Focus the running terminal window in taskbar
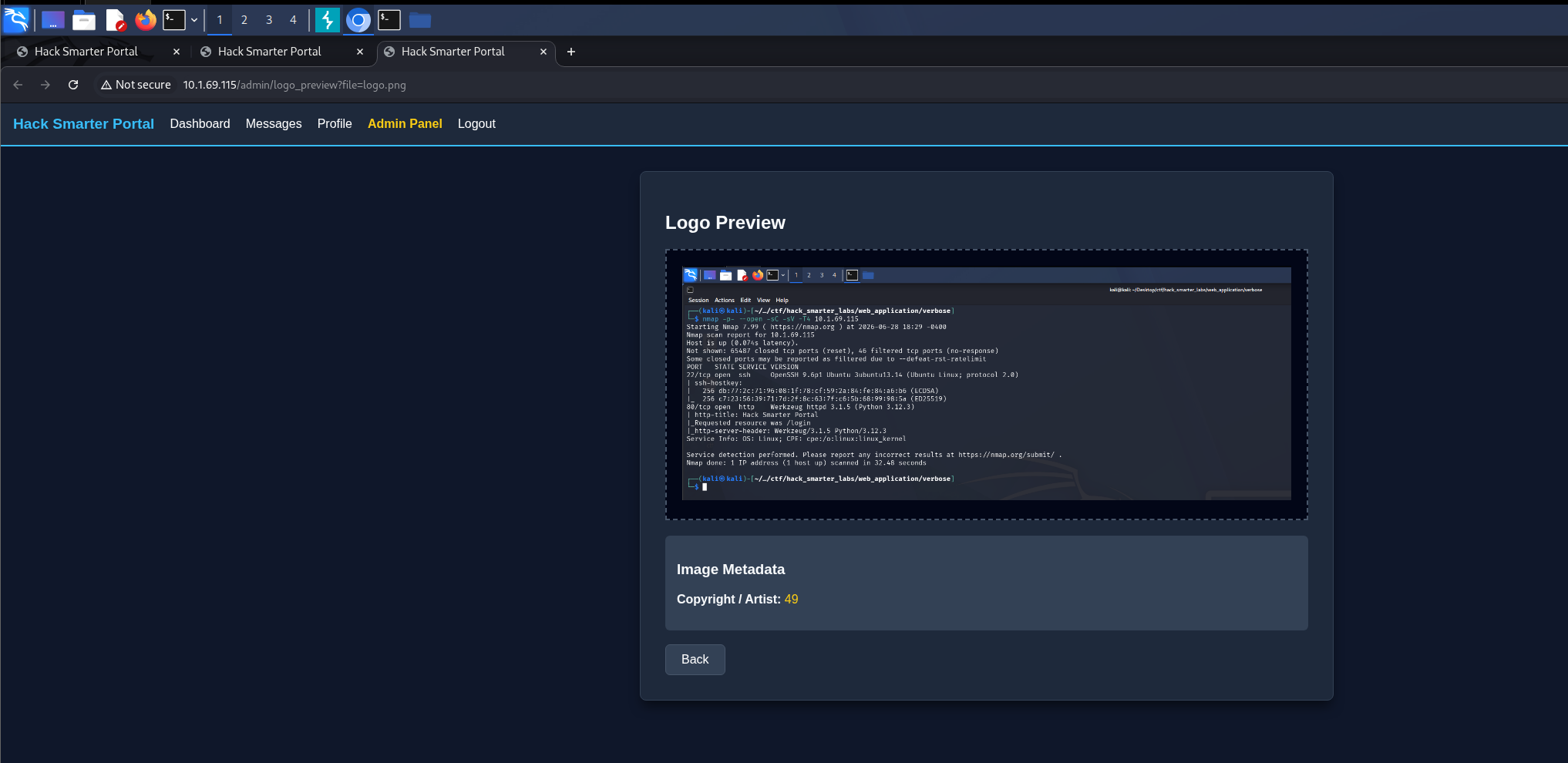The height and width of the screenshot is (763, 1568). (389, 20)
